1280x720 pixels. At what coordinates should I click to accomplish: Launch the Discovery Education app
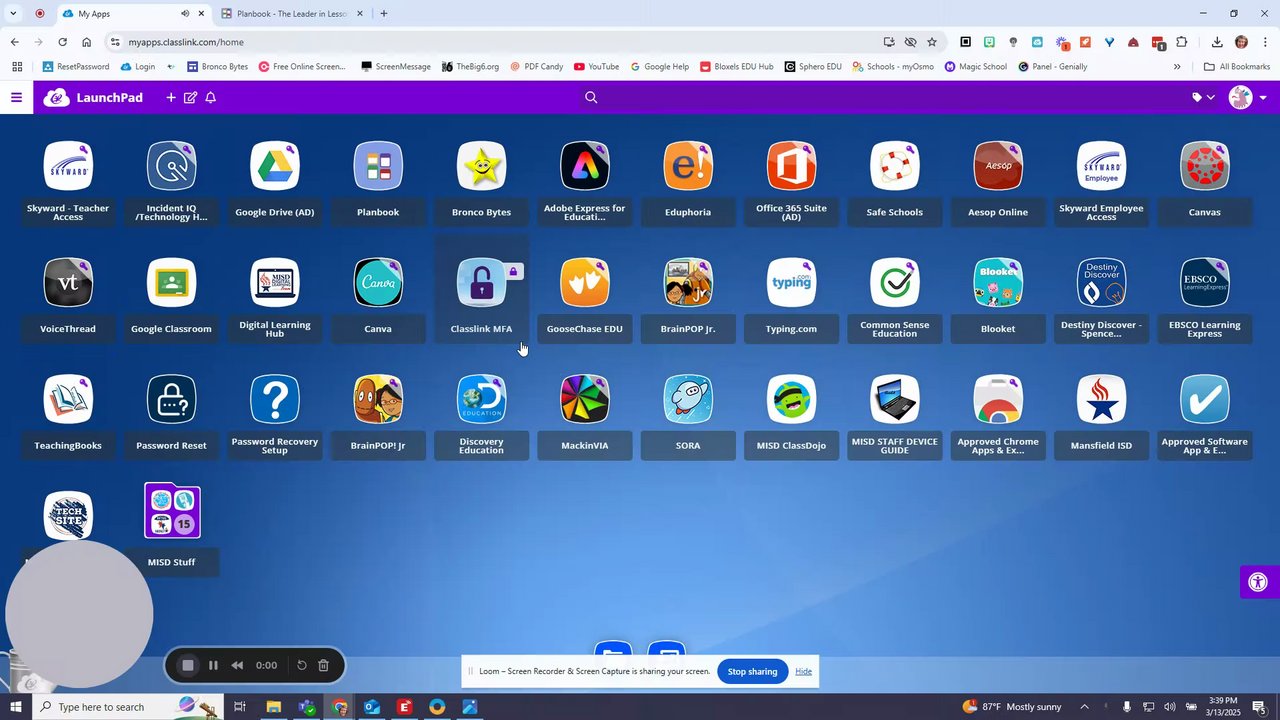(x=481, y=400)
